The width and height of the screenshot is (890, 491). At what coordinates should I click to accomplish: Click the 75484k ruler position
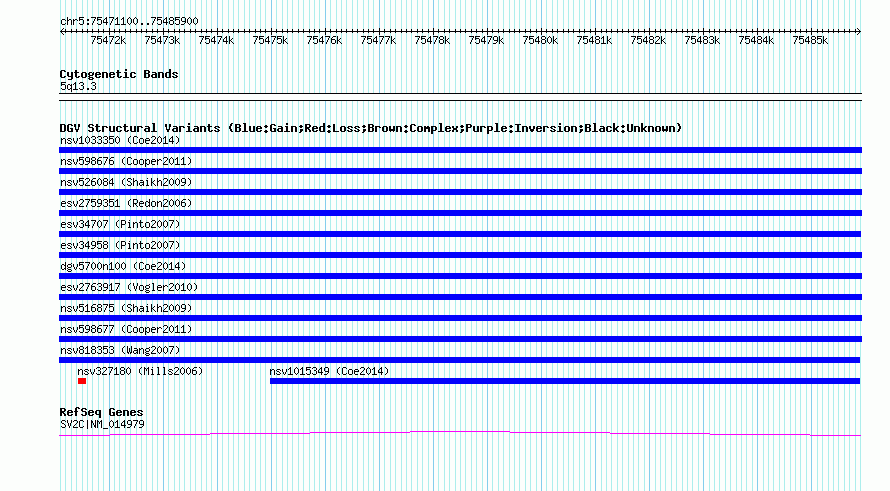[x=756, y=40]
